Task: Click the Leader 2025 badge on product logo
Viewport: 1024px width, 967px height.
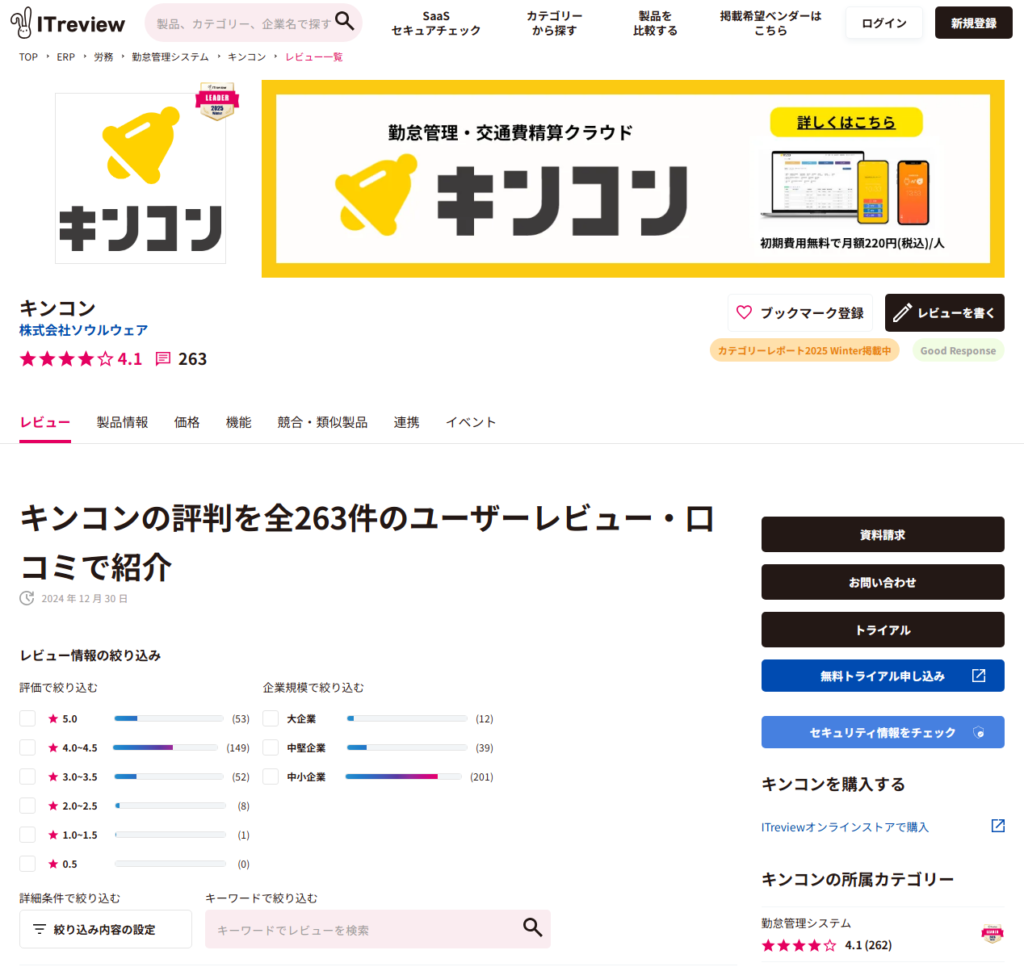Action: (217, 101)
